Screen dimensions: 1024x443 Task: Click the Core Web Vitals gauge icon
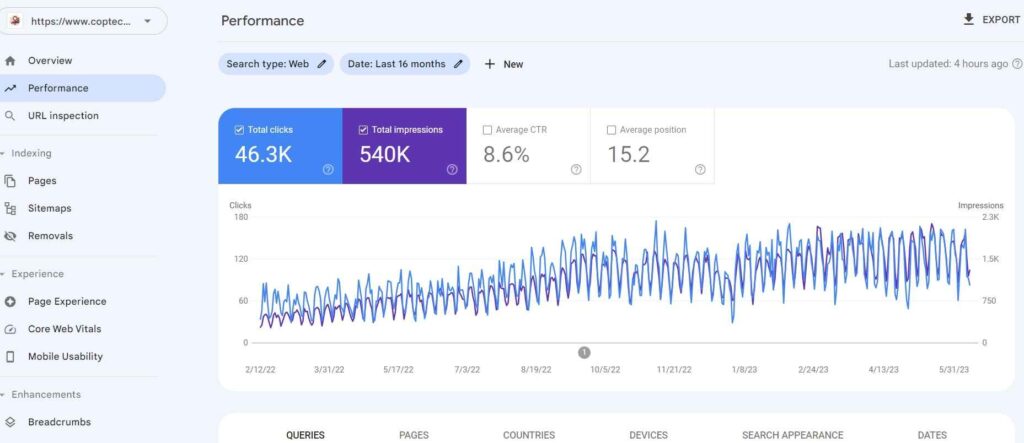10,329
